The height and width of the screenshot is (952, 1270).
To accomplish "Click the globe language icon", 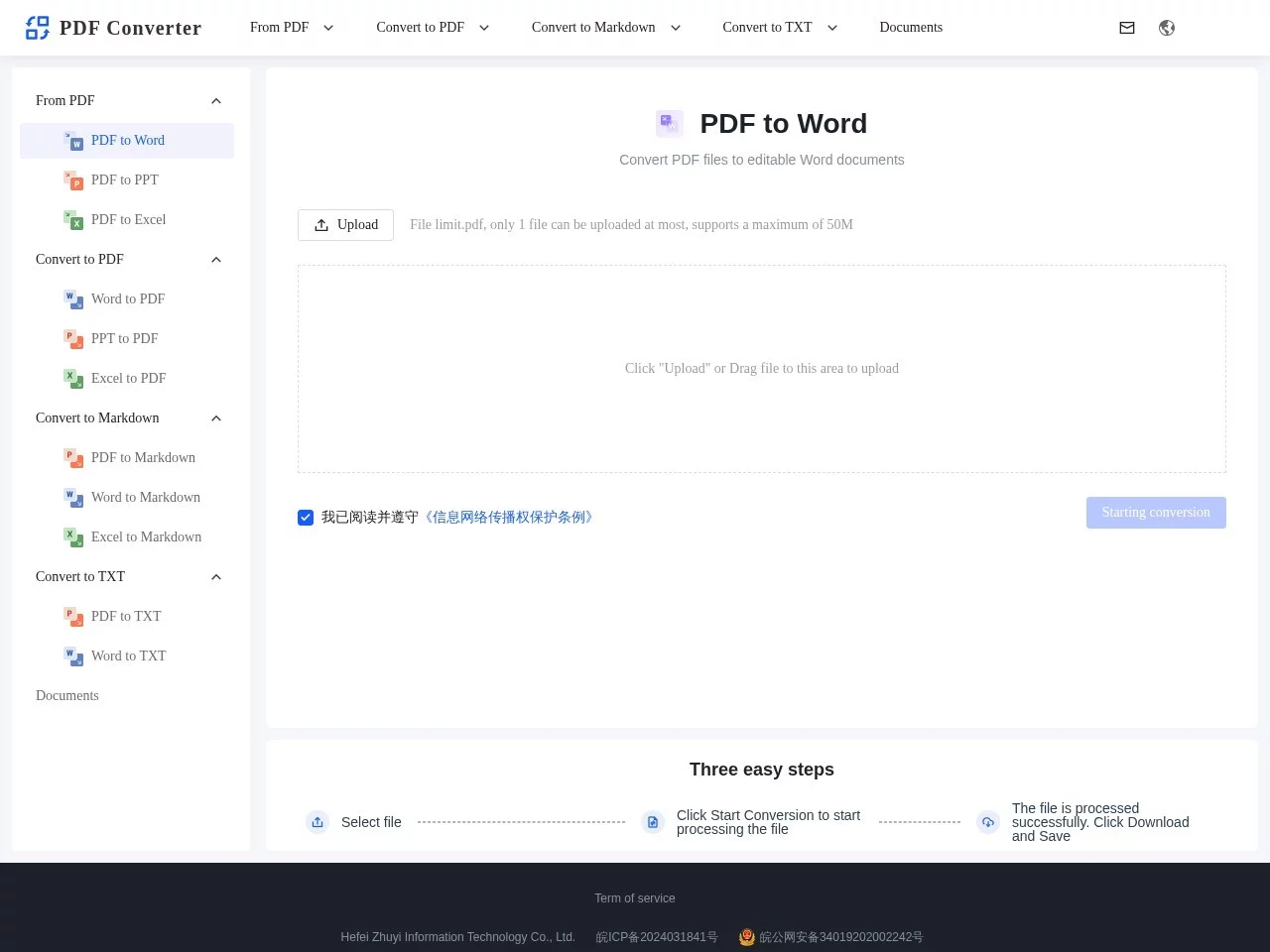I will (1167, 28).
